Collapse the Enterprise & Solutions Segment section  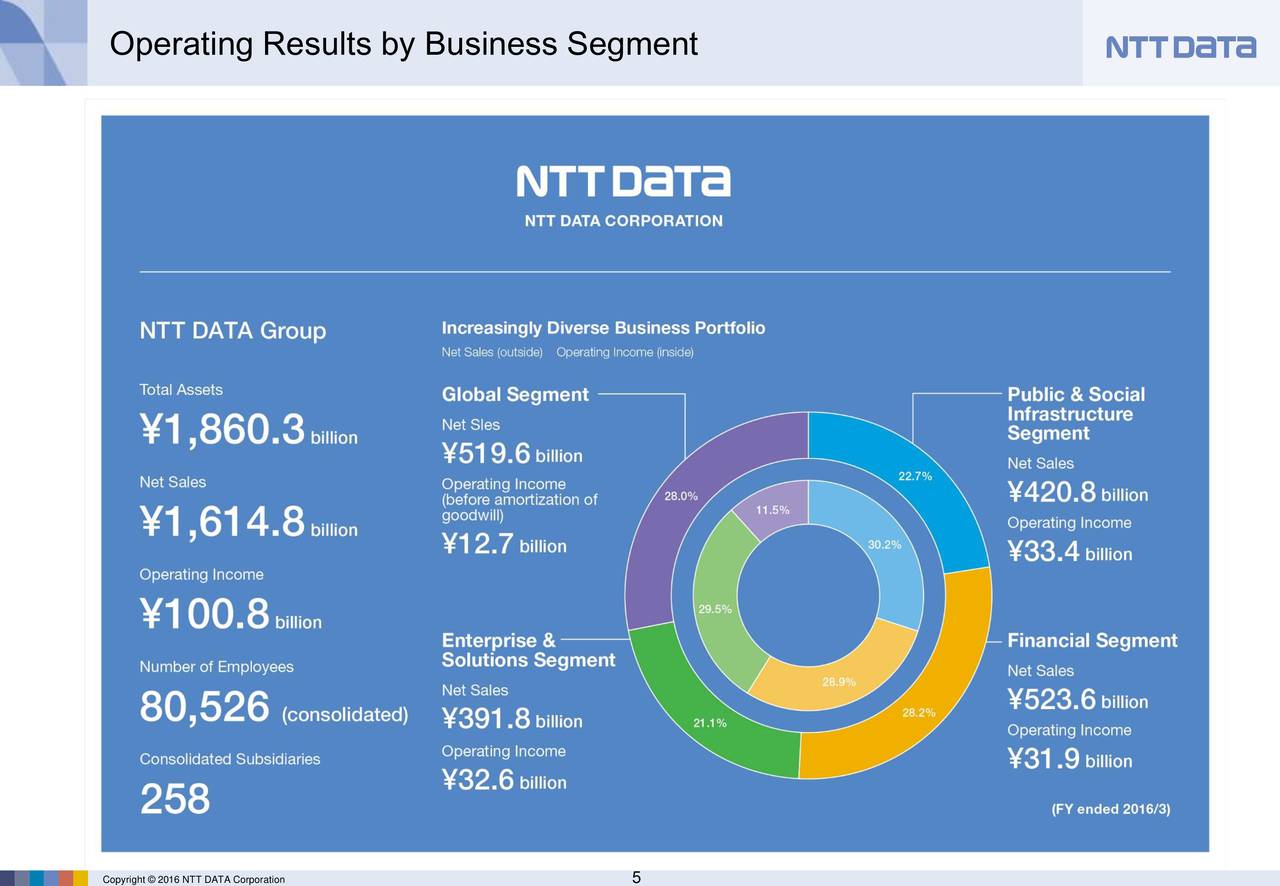tap(528, 651)
